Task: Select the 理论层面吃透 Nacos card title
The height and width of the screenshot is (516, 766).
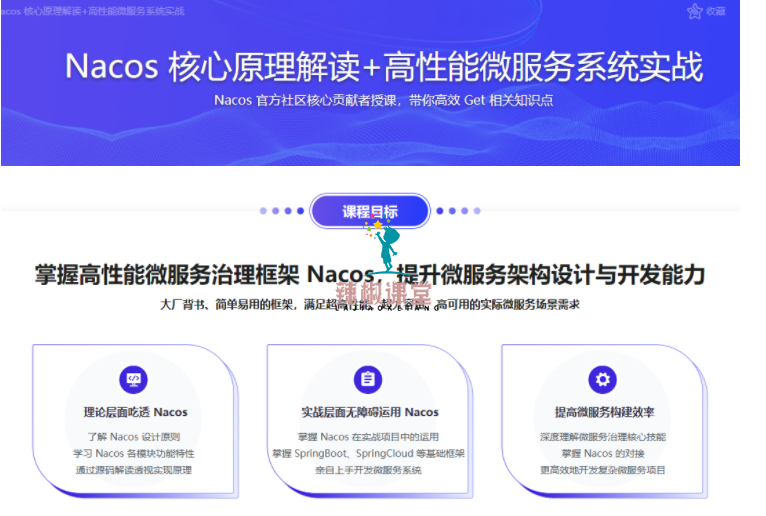Action: (135, 412)
